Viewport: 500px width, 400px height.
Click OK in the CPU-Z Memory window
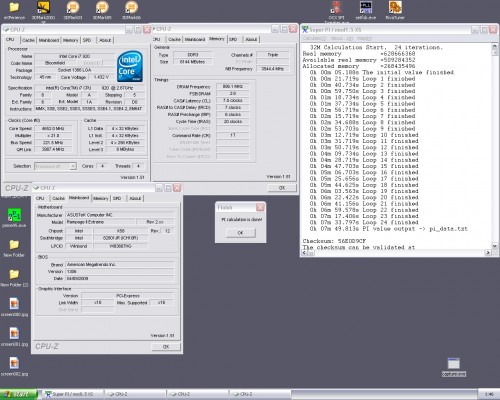point(282,188)
